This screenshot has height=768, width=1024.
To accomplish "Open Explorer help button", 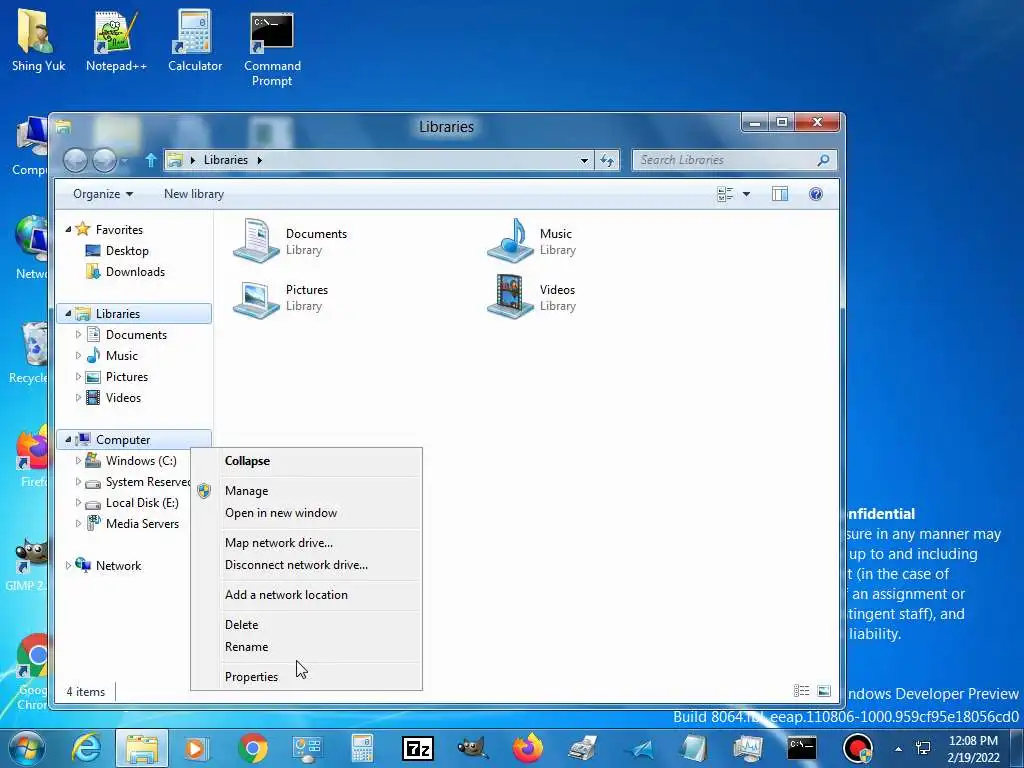I will pos(816,194).
